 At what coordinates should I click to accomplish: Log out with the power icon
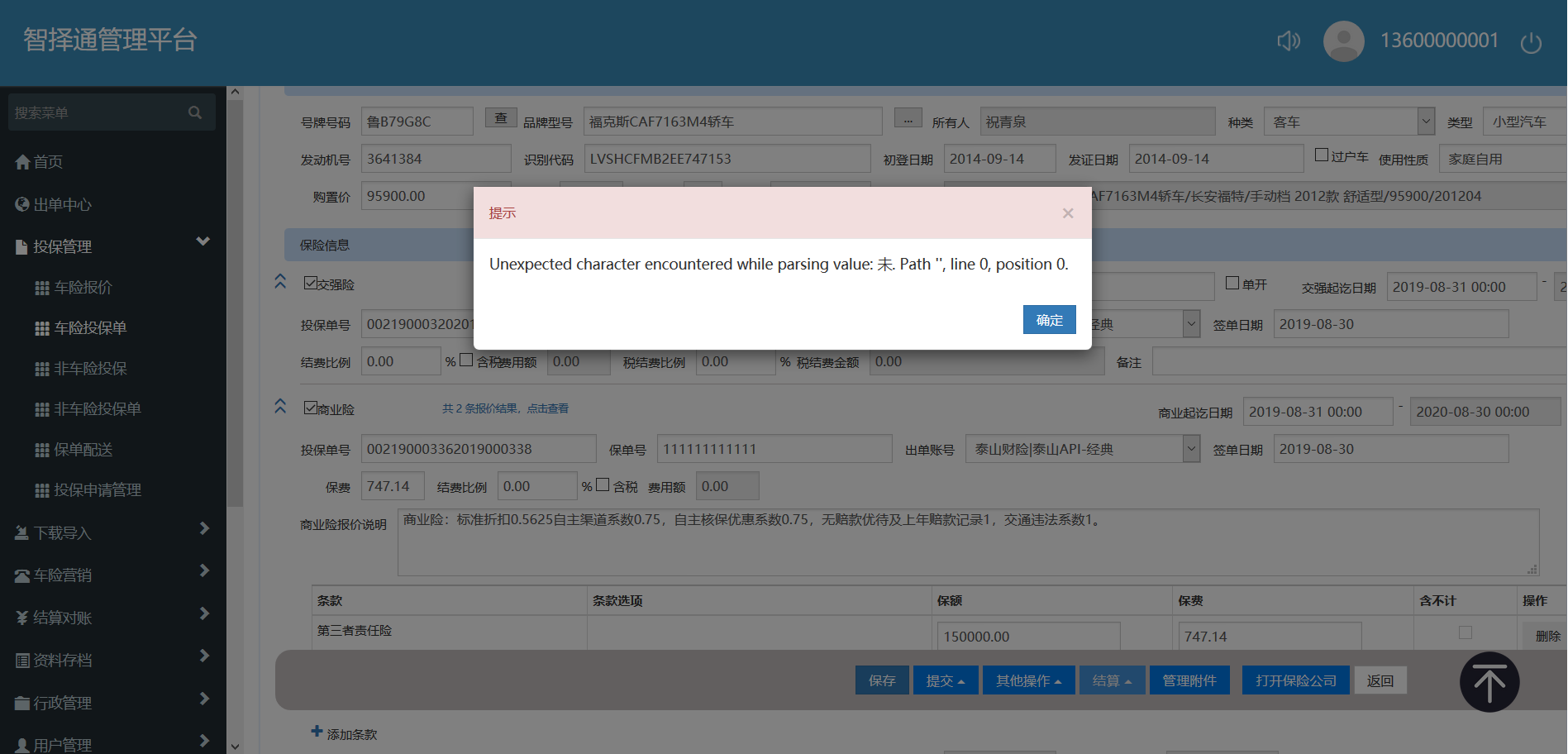tap(1531, 42)
